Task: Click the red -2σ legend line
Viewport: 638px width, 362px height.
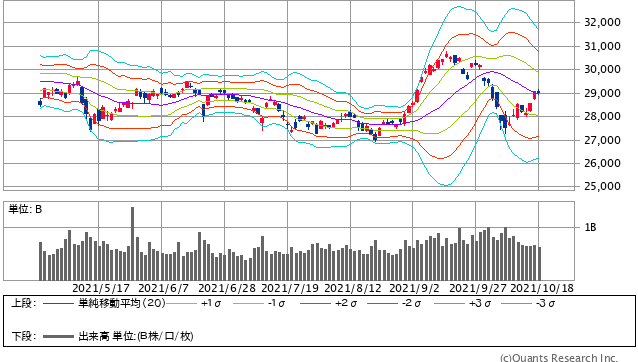Action: 382,303
